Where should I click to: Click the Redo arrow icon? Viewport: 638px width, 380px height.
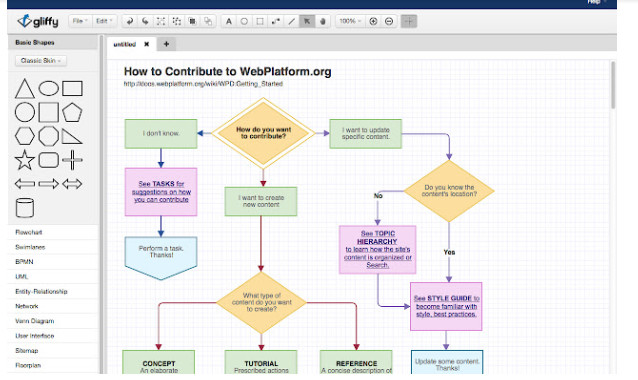(x=145, y=21)
